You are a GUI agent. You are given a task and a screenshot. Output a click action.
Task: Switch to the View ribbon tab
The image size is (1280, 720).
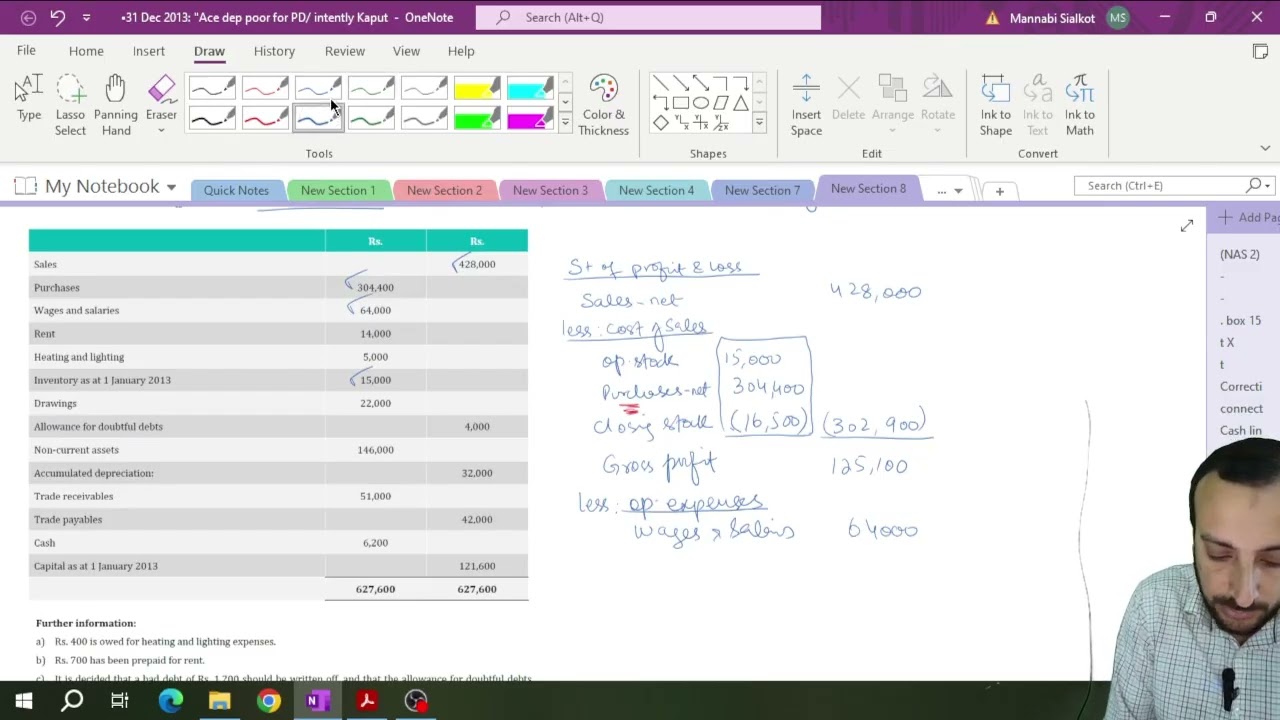click(406, 51)
